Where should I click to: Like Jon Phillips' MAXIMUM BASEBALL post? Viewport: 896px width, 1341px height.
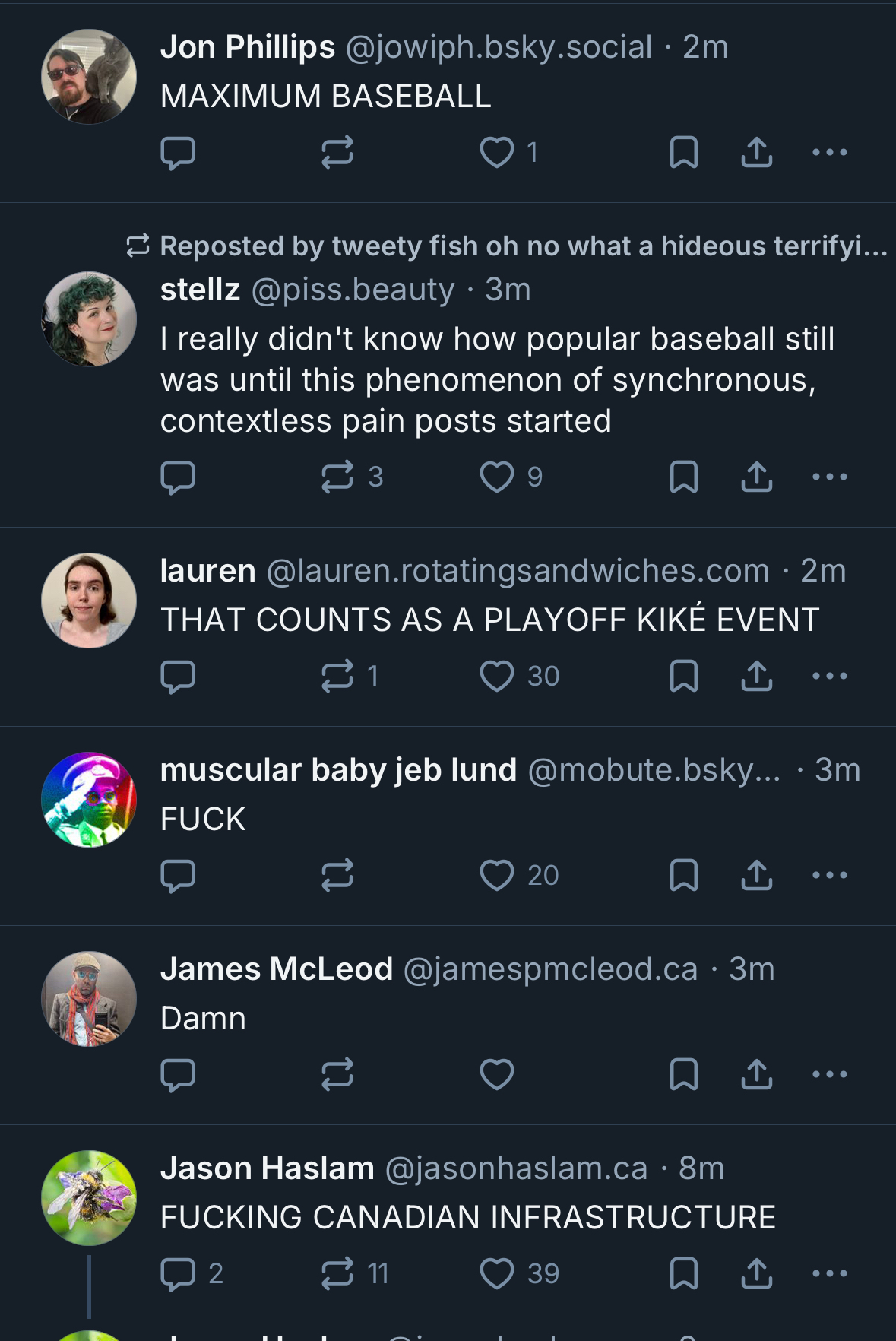pyautogui.click(x=497, y=153)
